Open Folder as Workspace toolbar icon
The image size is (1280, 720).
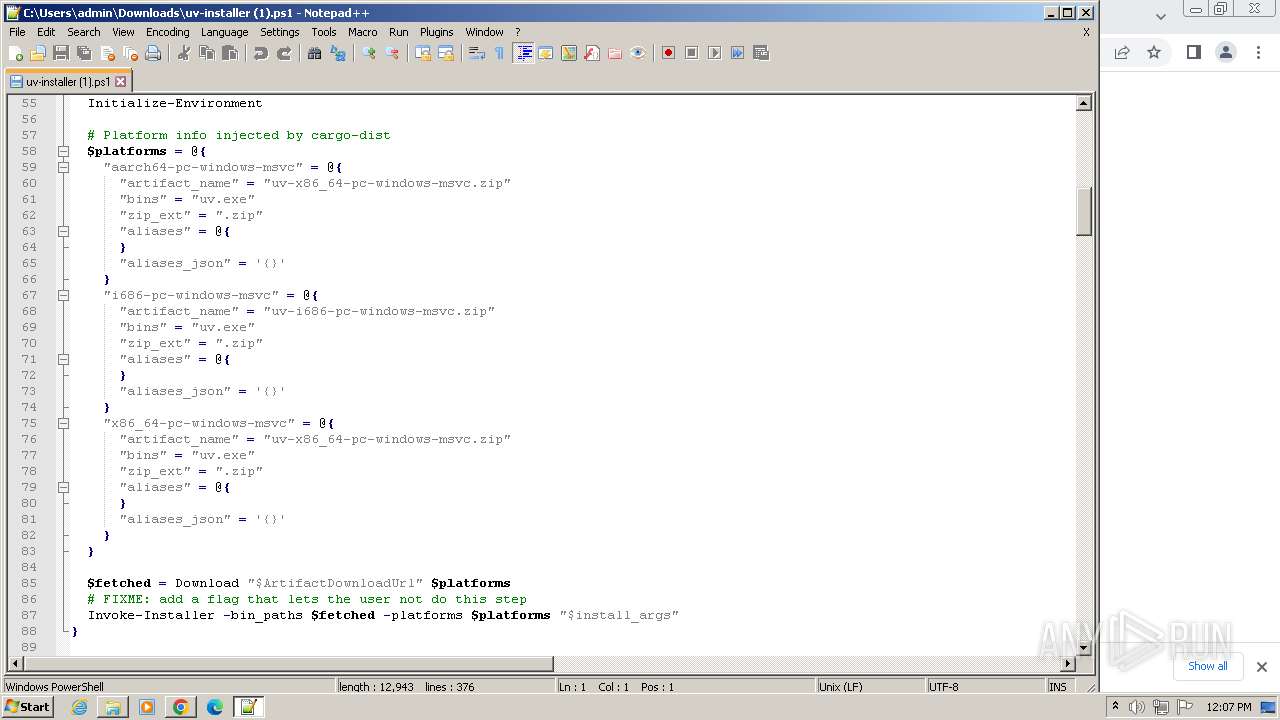click(x=615, y=53)
